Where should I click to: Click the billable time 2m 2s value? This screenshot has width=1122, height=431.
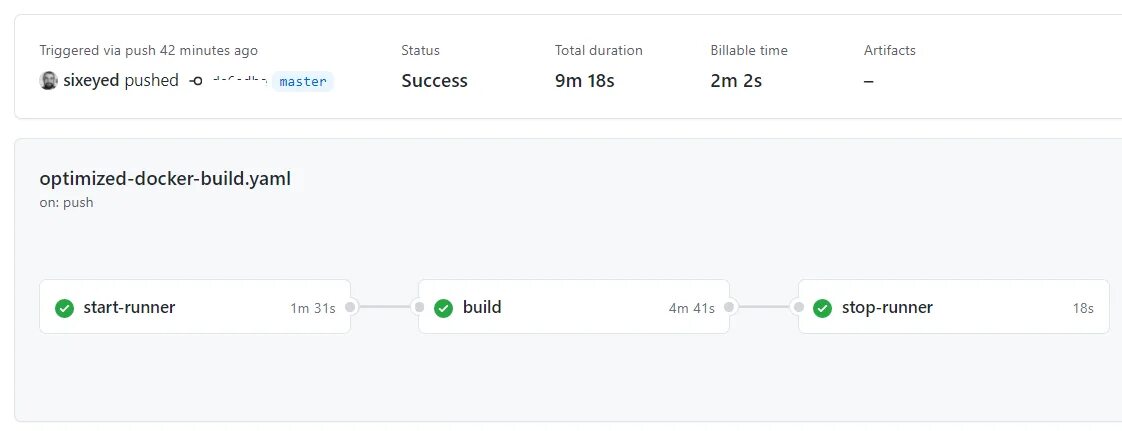736,81
